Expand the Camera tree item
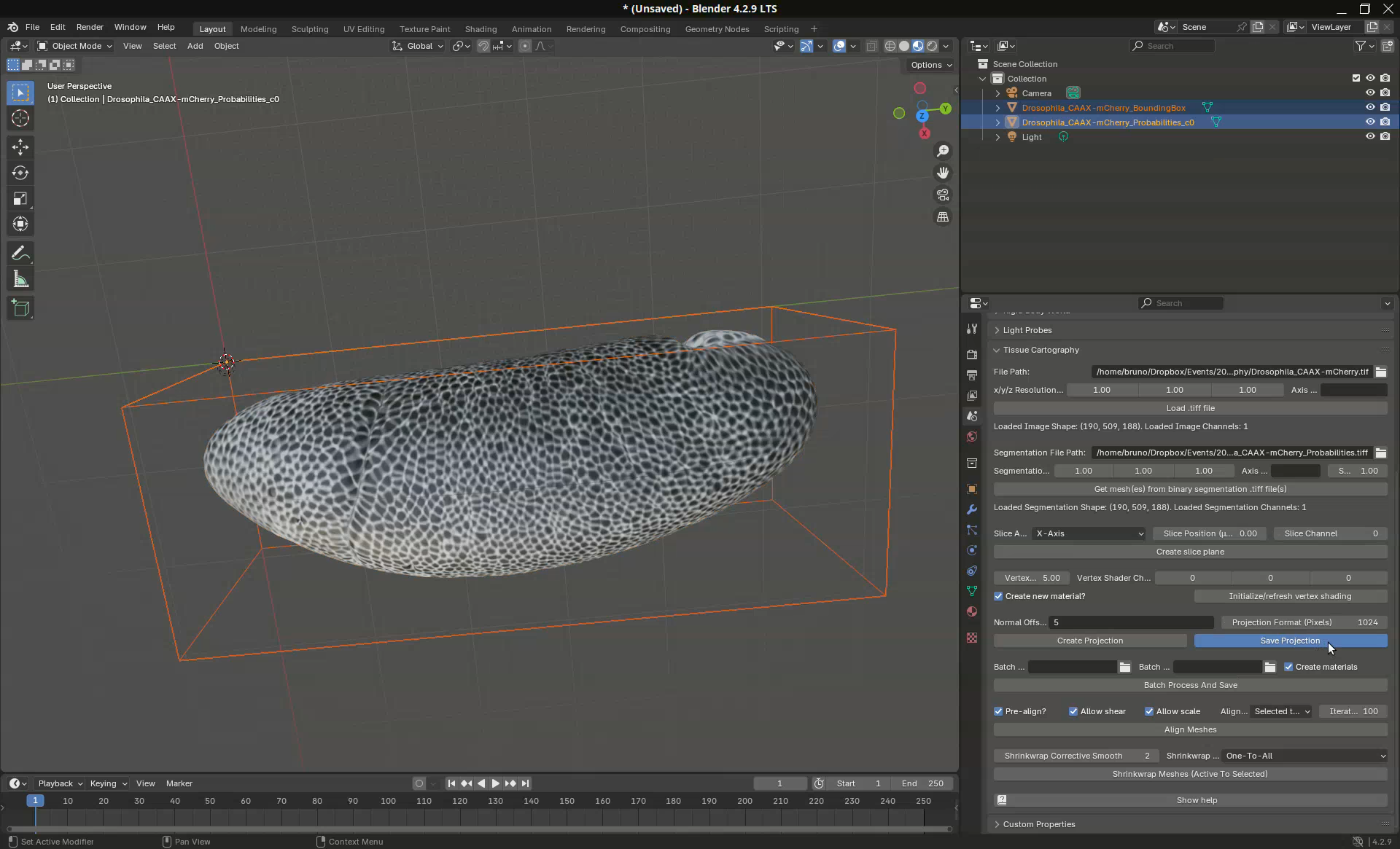The width and height of the screenshot is (1400, 849). click(997, 93)
